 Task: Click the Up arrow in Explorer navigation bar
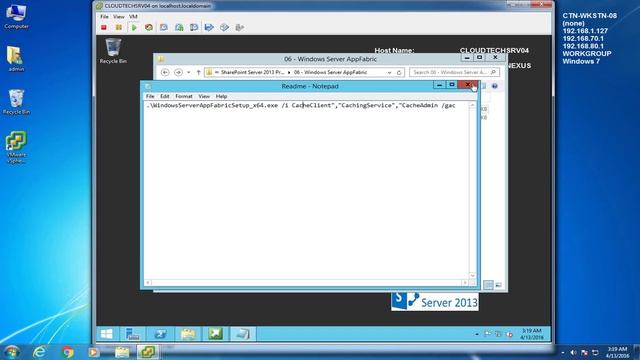coord(198,72)
